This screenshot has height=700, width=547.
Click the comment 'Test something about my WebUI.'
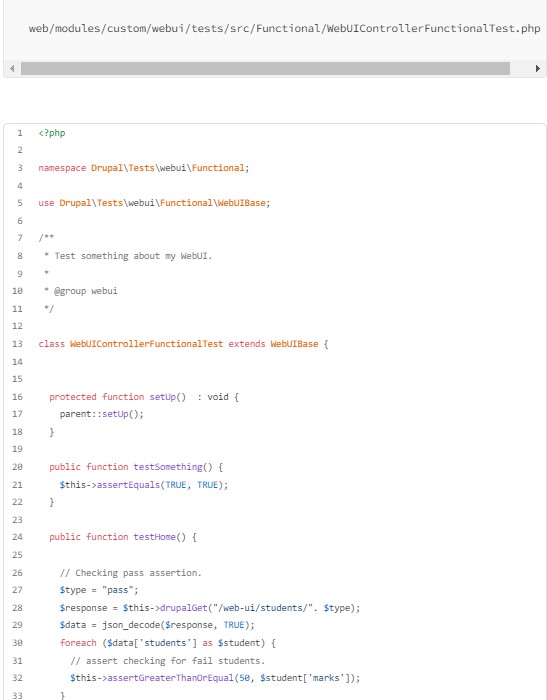133,256
